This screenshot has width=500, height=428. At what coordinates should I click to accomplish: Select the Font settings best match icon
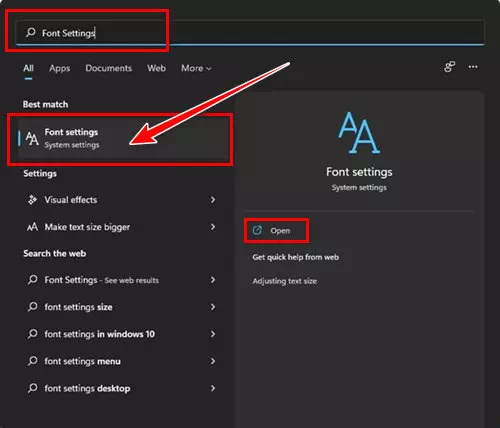pyautogui.click(x=32, y=138)
